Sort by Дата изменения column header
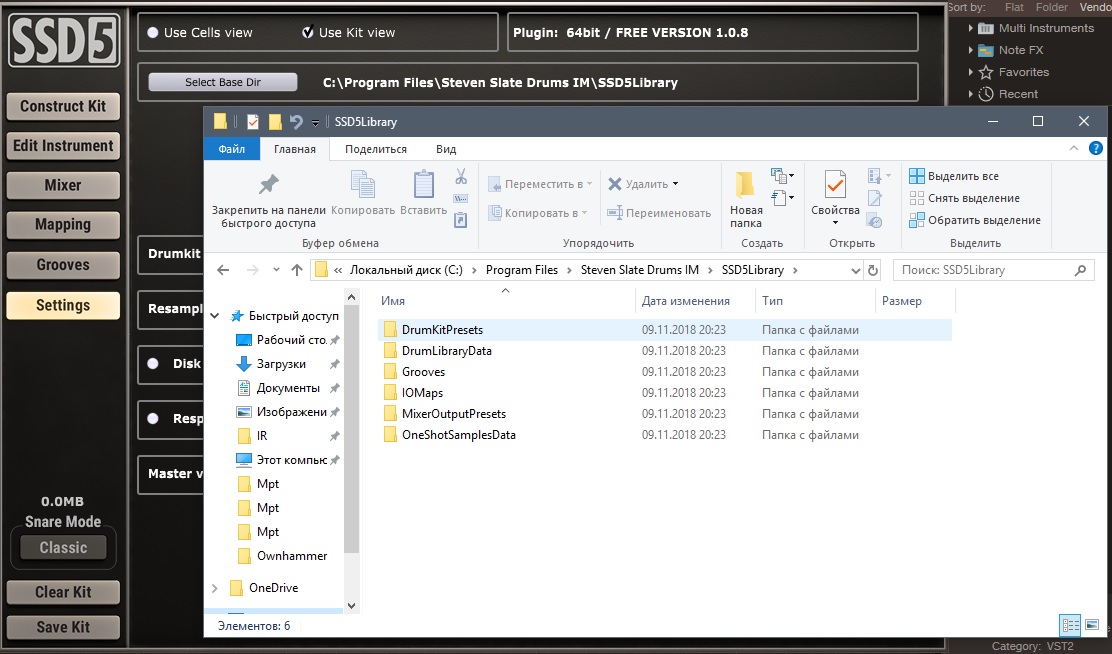This screenshot has height=654, width=1112. [x=686, y=301]
